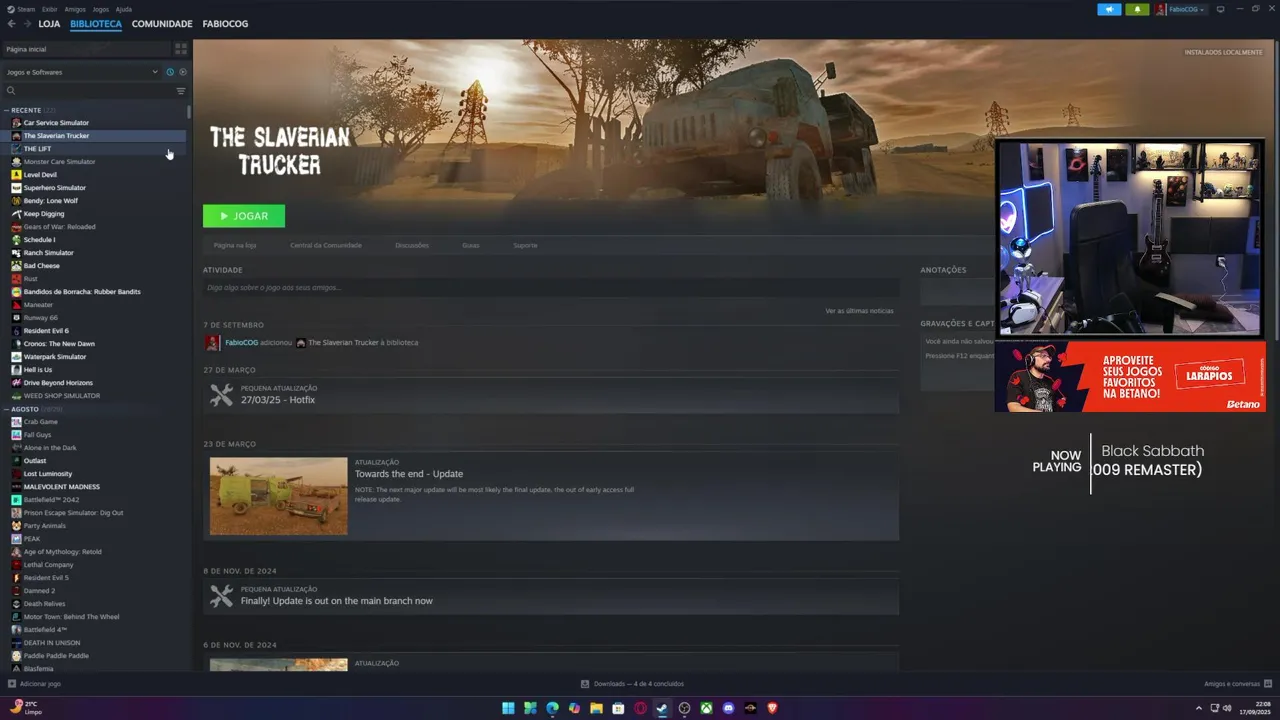This screenshot has height=720, width=1280.
Task: Select Lethal Company game icon
Action: [x=16, y=565]
